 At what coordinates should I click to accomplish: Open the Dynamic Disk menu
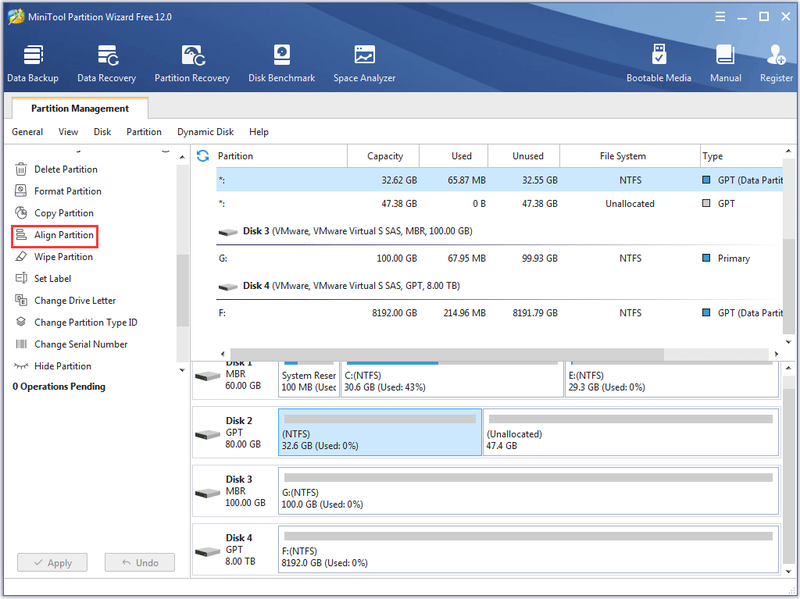coord(205,132)
